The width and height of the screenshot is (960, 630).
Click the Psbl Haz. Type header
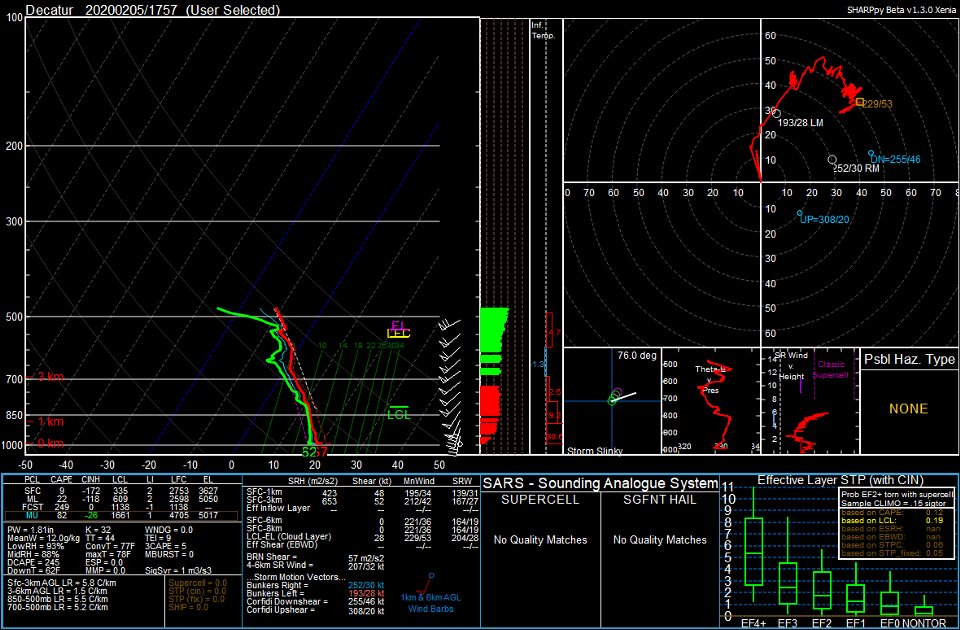pyautogui.click(x=909, y=360)
